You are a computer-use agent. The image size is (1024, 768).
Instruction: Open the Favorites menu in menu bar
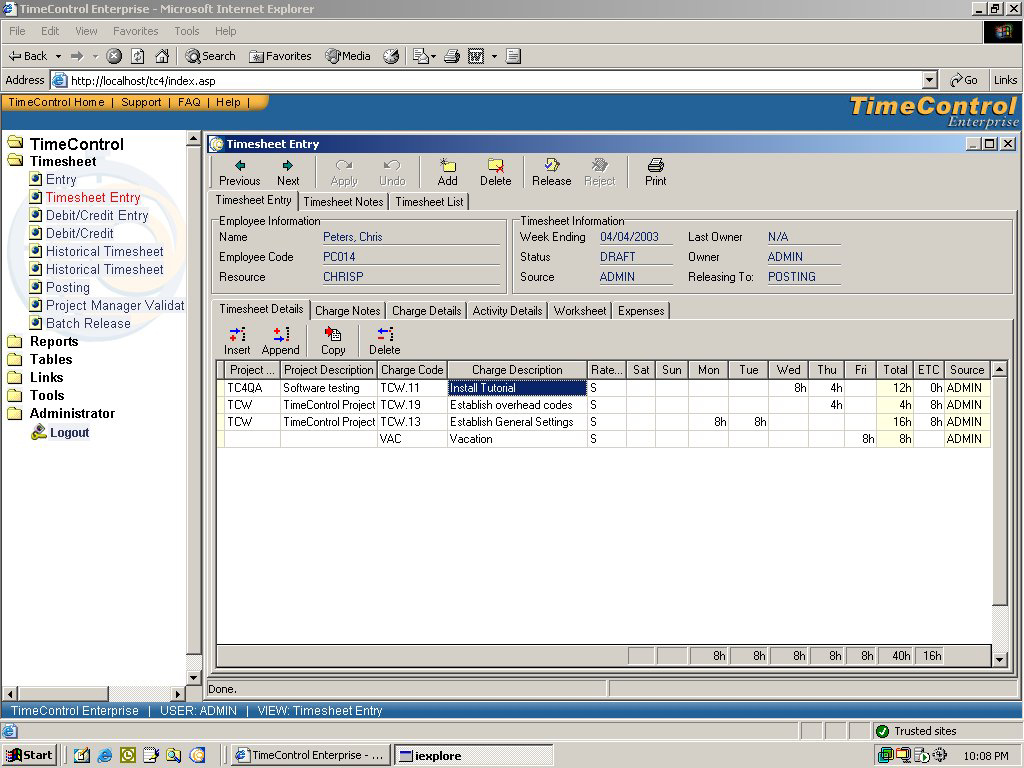point(135,31)
